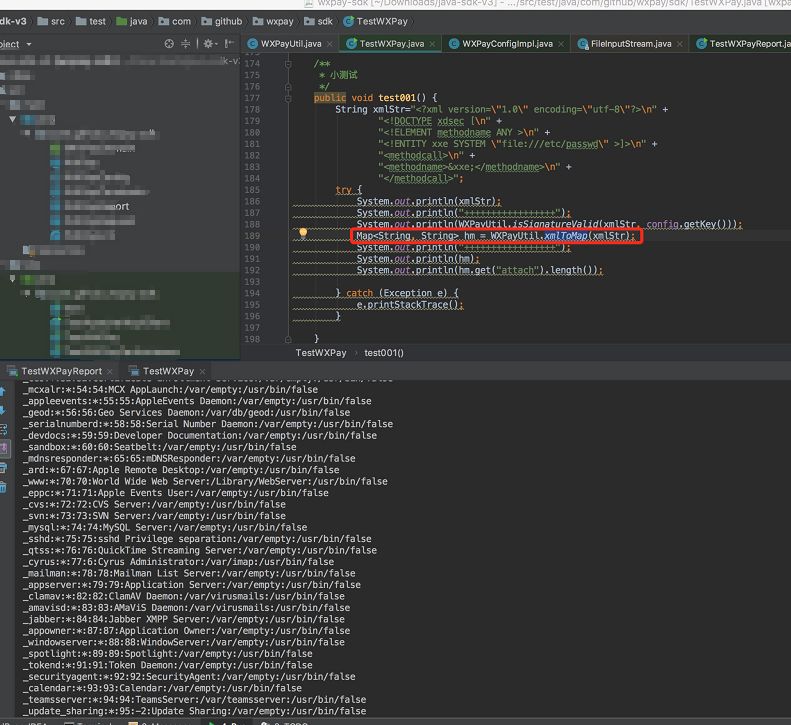Click the _teamsserver console line
This screenshot has height=725, width=791.
click(195, 700)
